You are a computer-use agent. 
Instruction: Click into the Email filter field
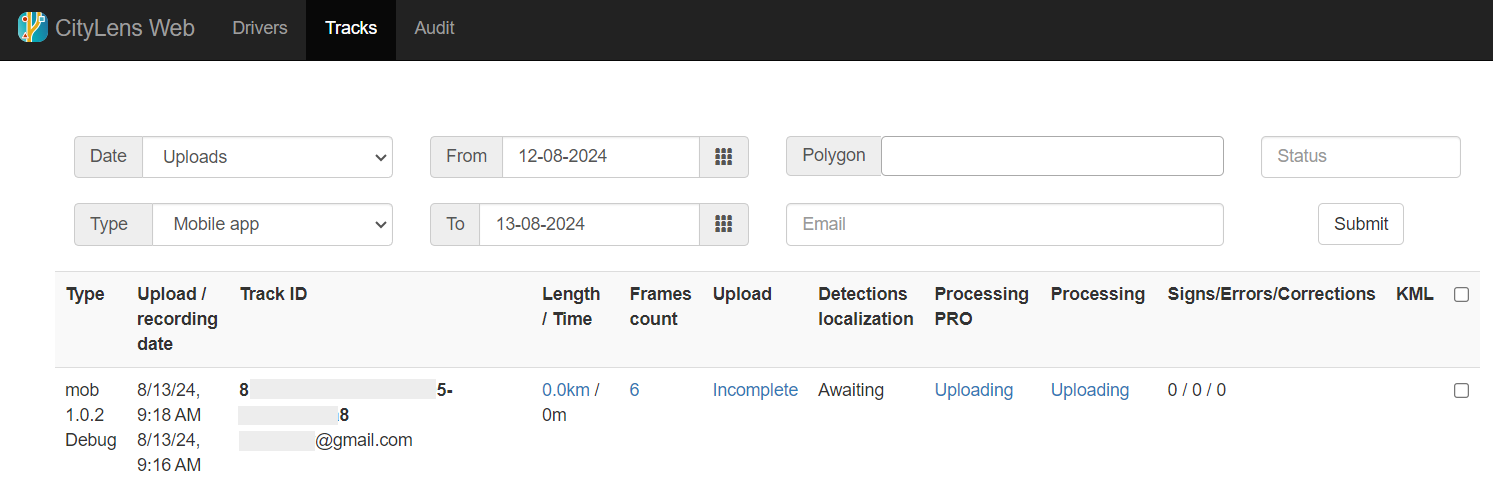pos(1004,225)
